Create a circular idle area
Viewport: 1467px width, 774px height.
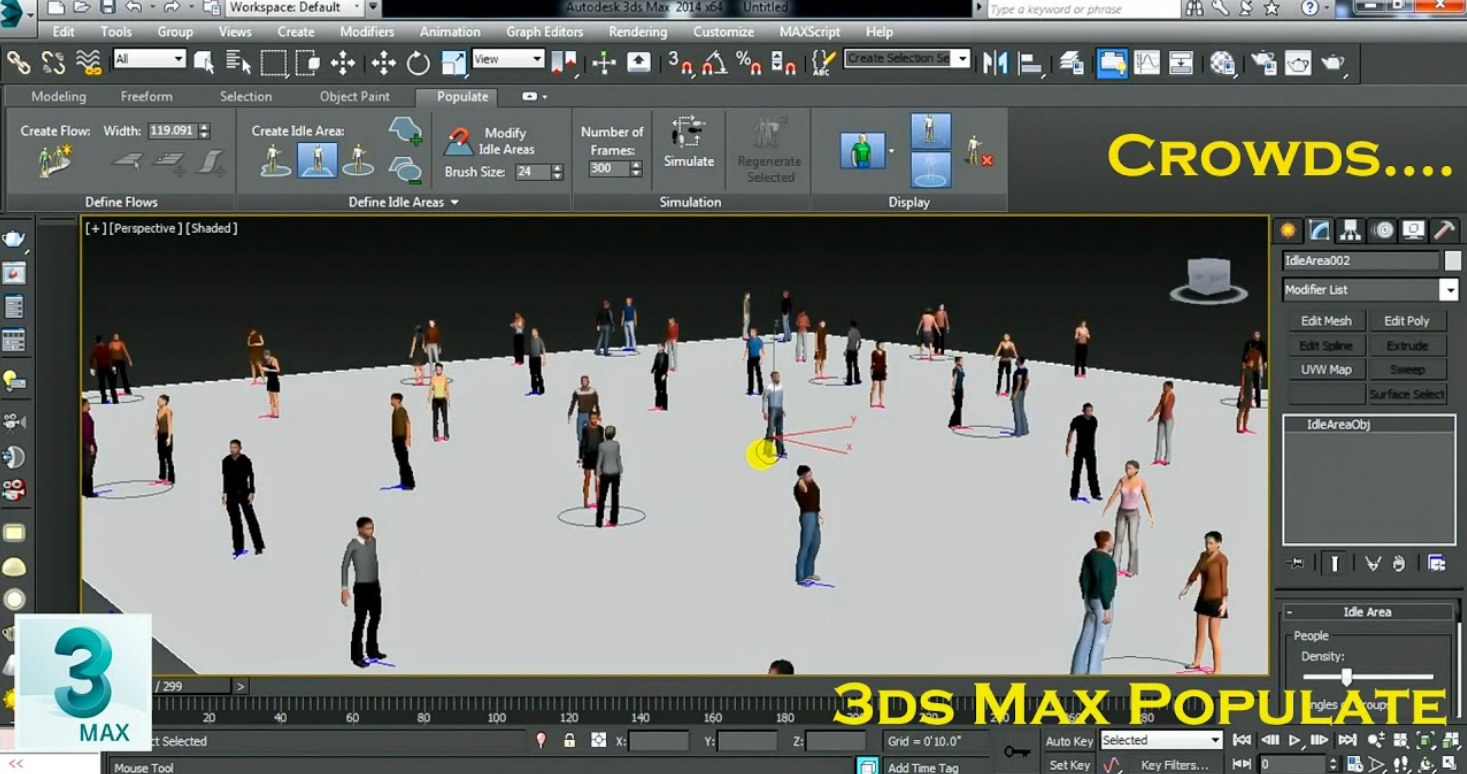(358, 159)
